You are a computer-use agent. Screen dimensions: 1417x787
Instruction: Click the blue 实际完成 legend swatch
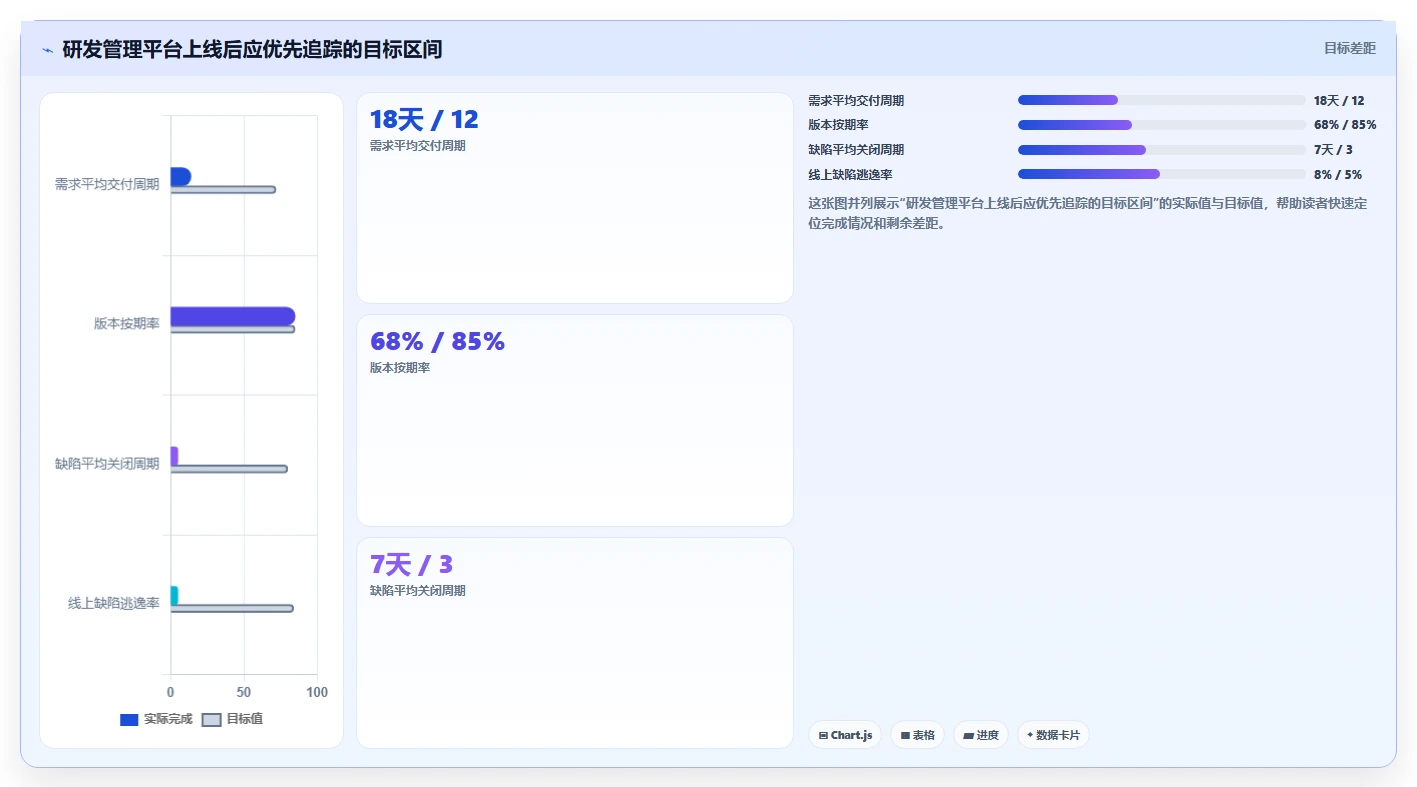point(129,720)
